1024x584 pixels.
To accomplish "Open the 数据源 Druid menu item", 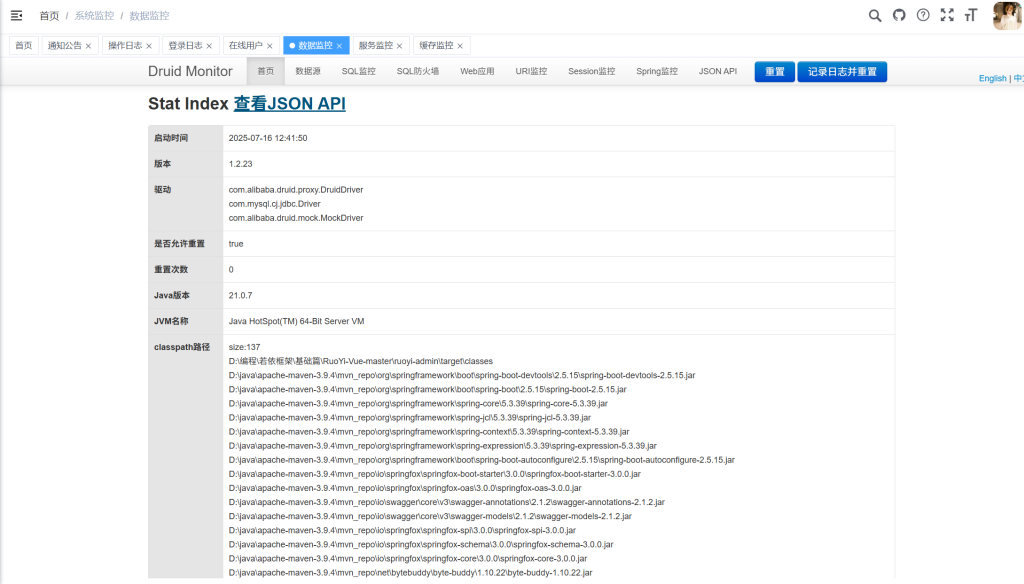I will pos(307,72).
